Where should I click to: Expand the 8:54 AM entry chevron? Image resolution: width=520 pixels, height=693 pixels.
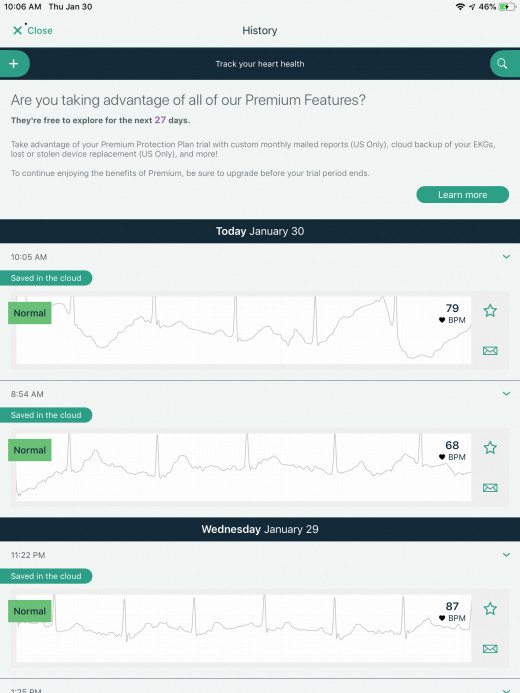click(506, 394)
